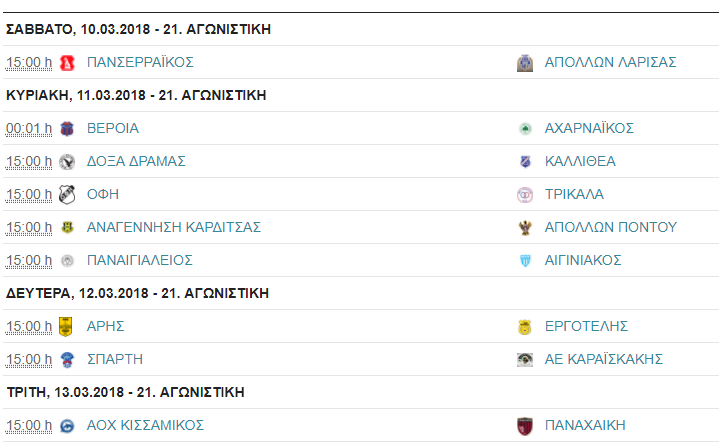Click the ΑΙΓΙΝΙΑΚΟΣ light blue shield crest
Viewport: 719px width, 442px height.
[x=525, y=260]
